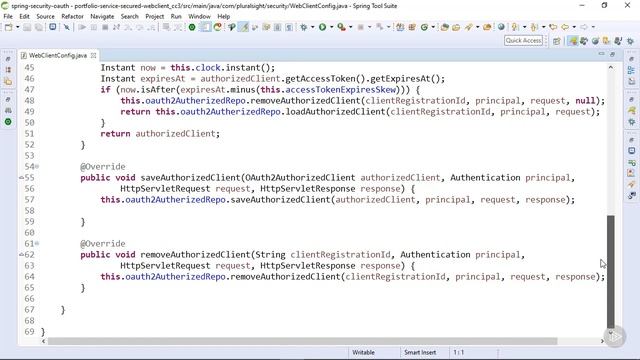
Task: Click the Next Annotation icon
Action: click(x=516, y=27)
